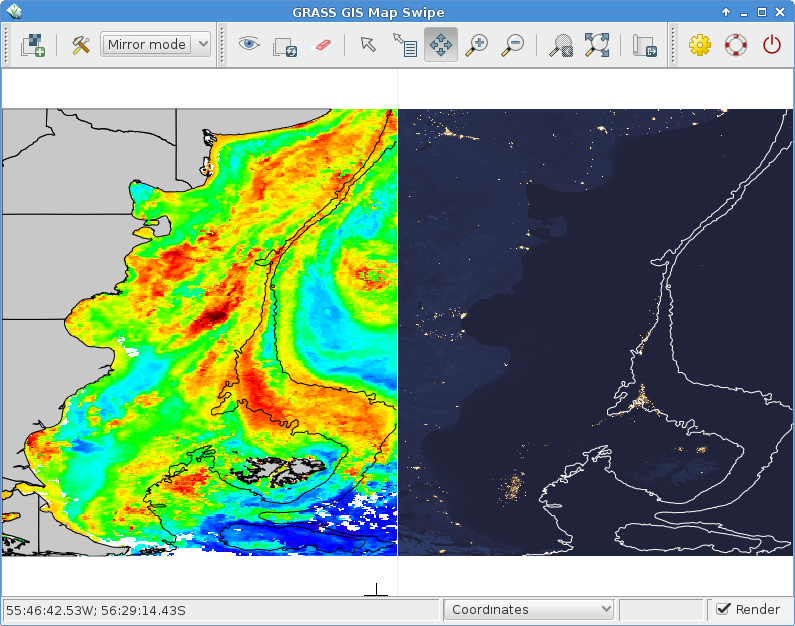Image resolution: width=795 pixels, height=626 pixels.
Task: Click the pink Erase display icon
Action: (x=321, y=45)
